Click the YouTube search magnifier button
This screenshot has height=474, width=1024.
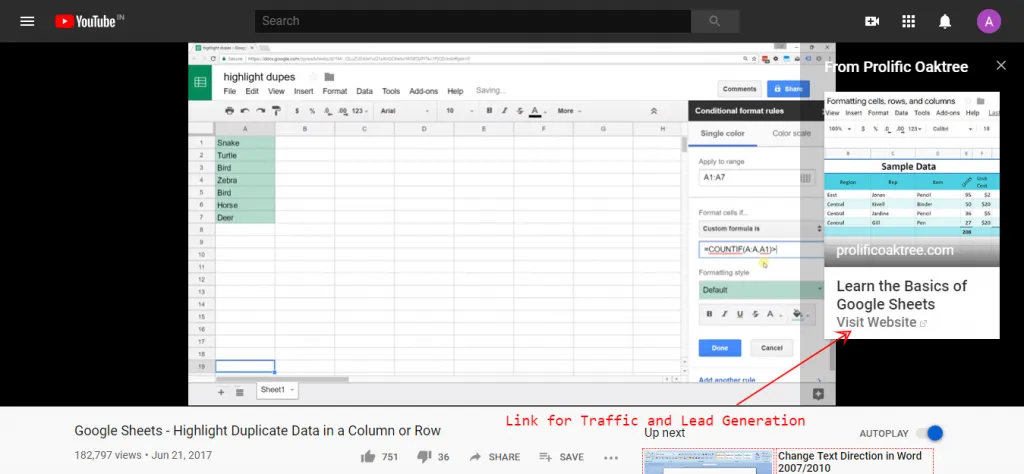(x=715, y=21)
